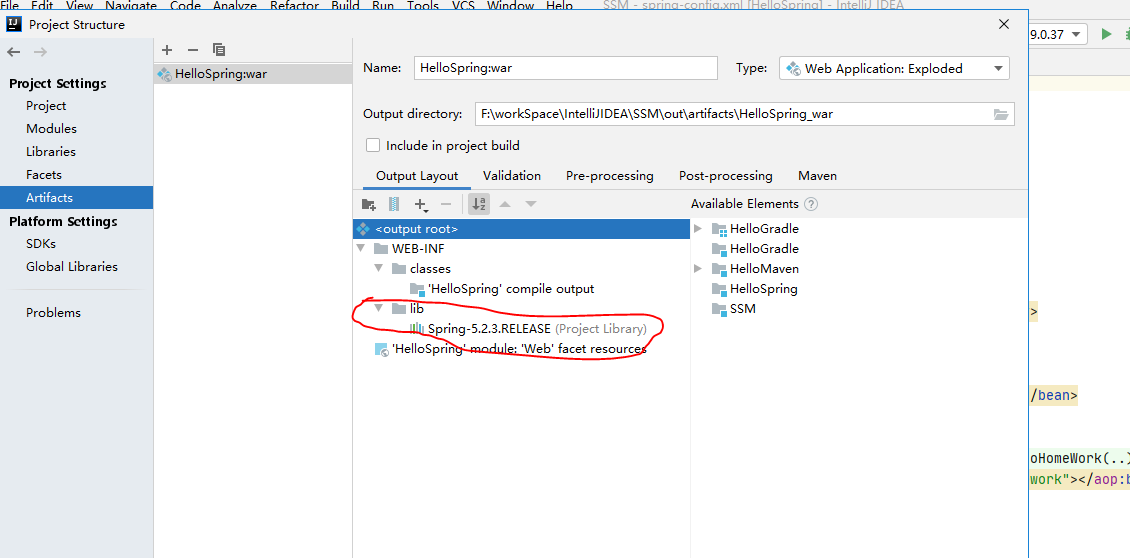Click the back navigation arrow
This screenshot has width=1130, height=558.
pos(14,52)
